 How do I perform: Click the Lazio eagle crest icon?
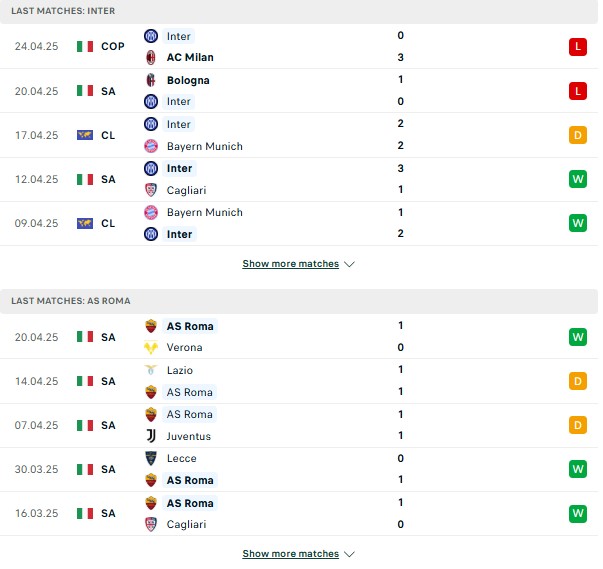[151, 370]
